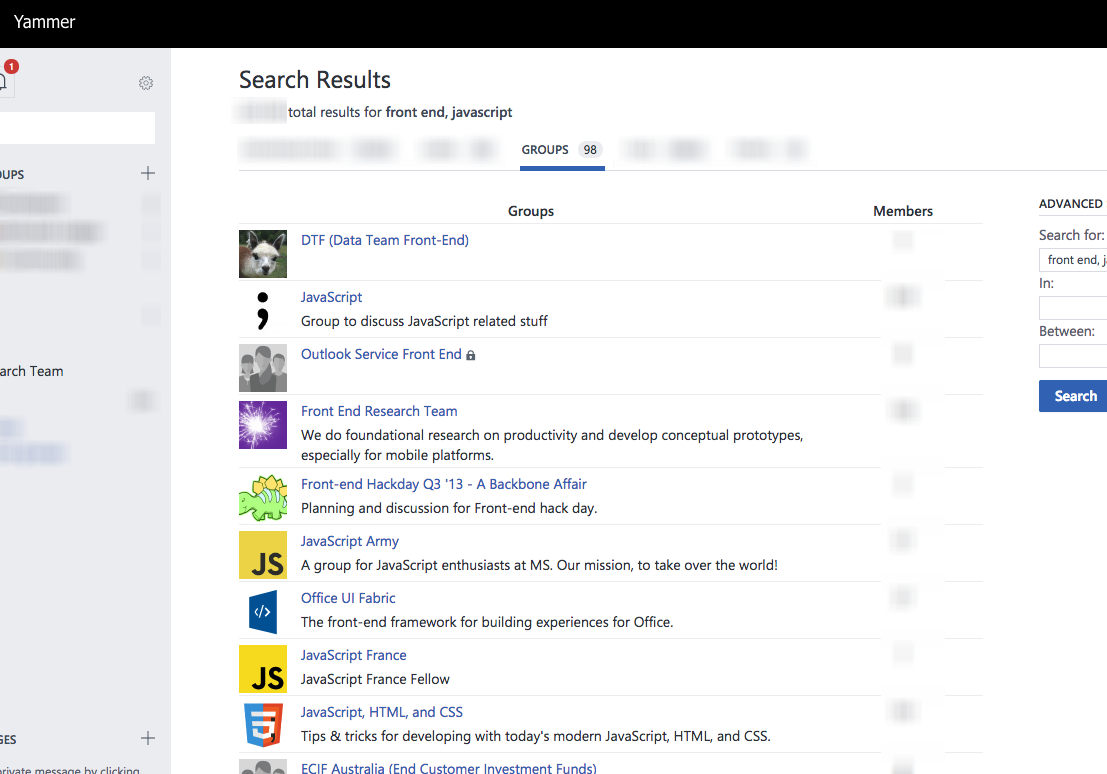The width and height of the screenshot is (1107, 774).
Task: Click the sidebar 'arch Team' group entry
Action: (32, 371)
